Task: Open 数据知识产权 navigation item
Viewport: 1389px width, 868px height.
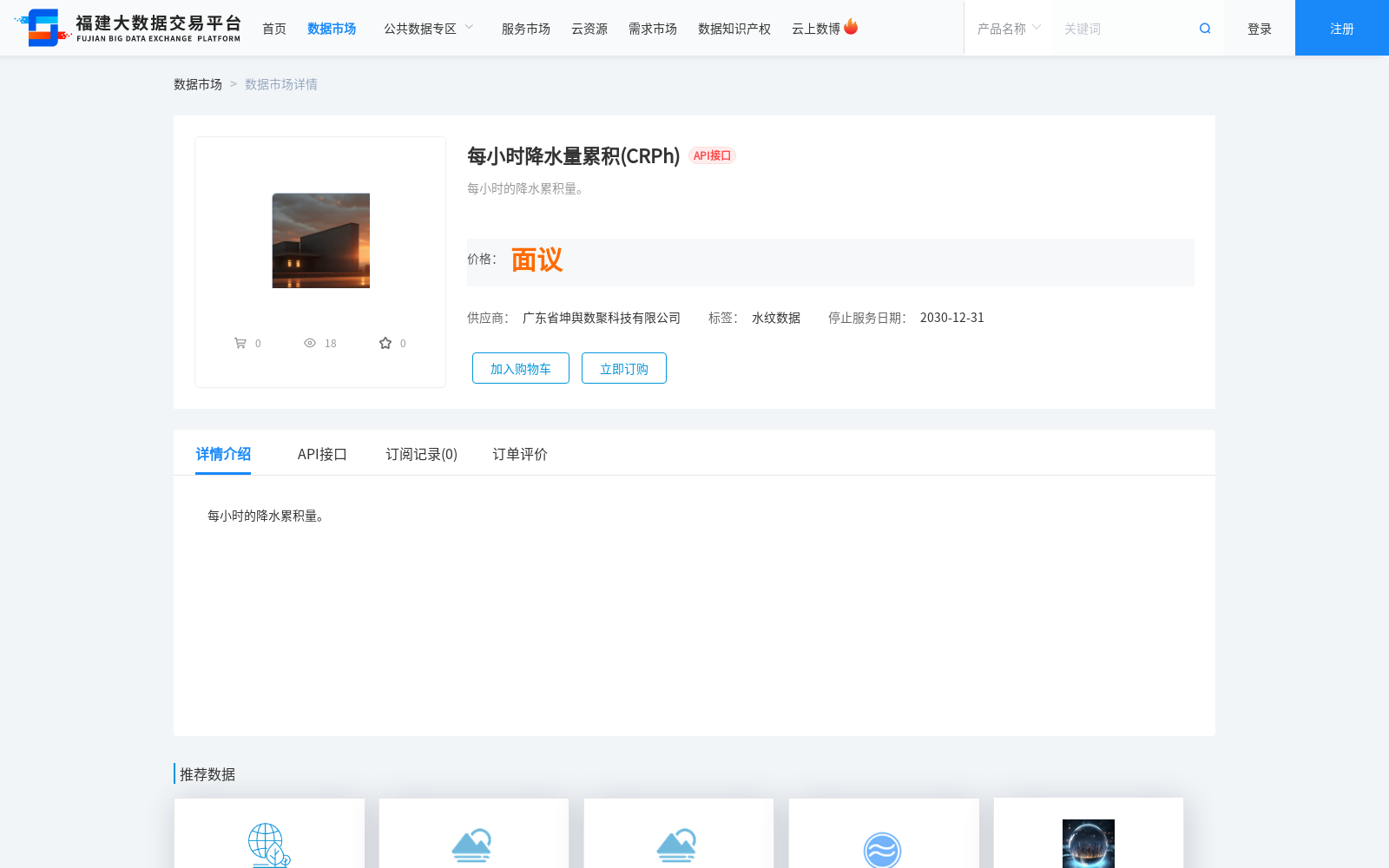Action: coord(734,29)
